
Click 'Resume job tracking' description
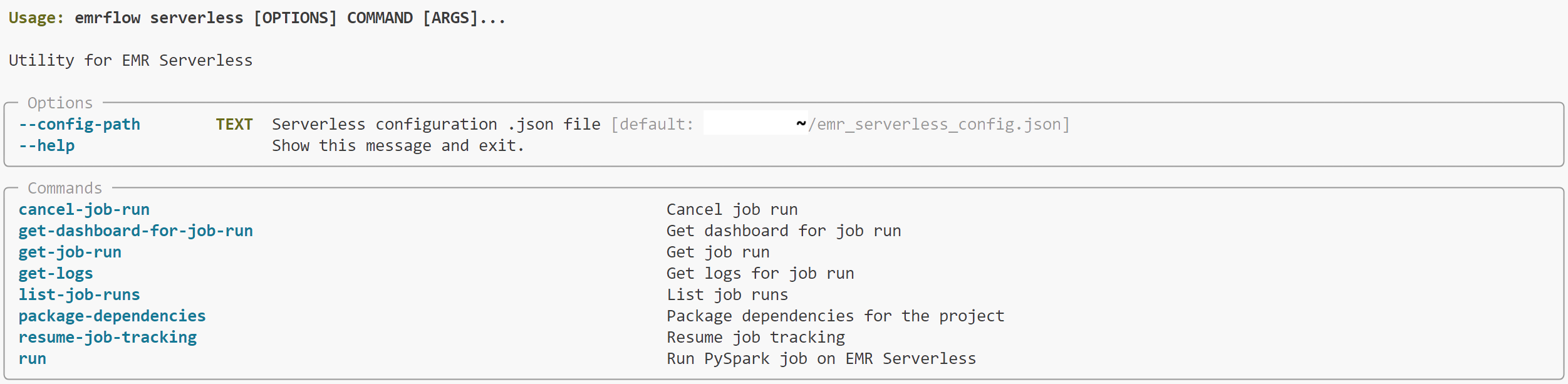755,338
